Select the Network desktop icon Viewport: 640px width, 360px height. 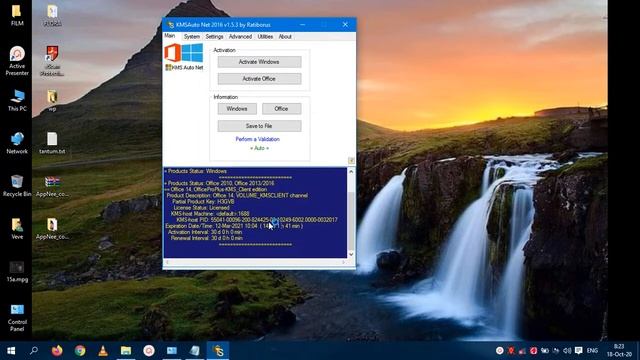(x=17, y=143)
